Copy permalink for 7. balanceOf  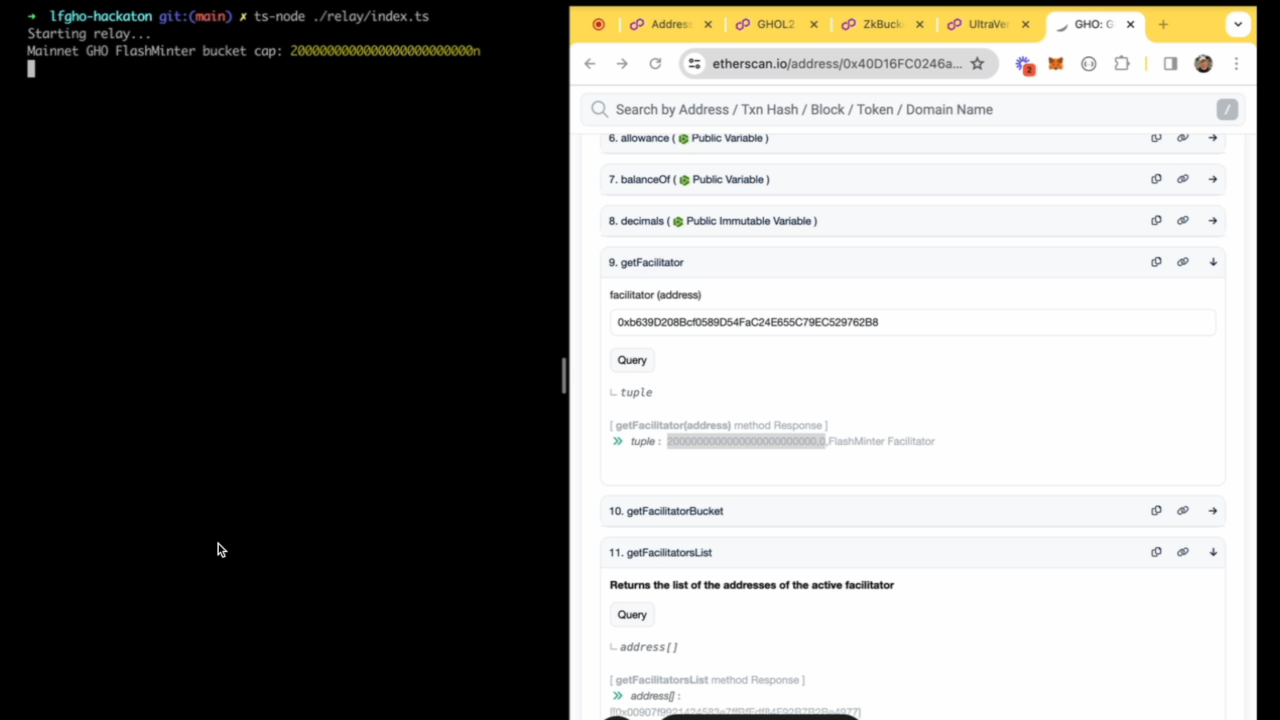pyautogui.click(x=1183, y=179)
